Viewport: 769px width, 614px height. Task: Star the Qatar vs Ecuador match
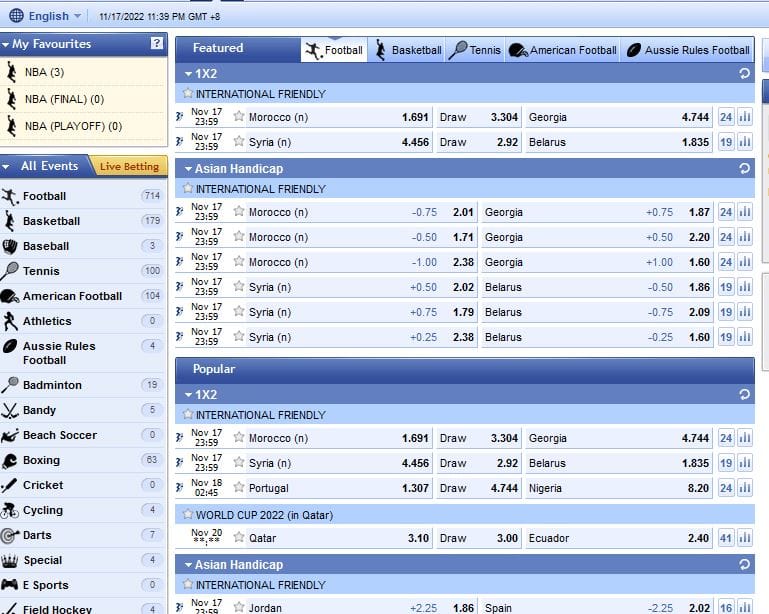tap(239, 537)
